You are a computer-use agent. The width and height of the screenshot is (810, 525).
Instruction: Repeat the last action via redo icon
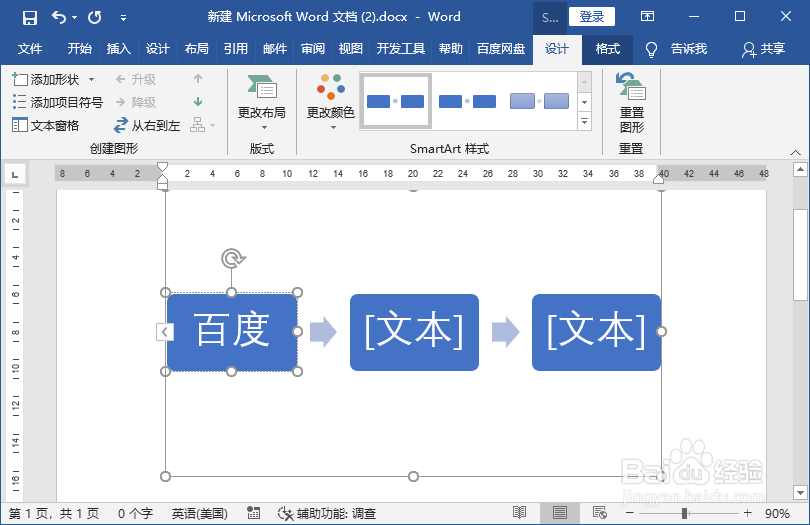click(x=95, y=18)
